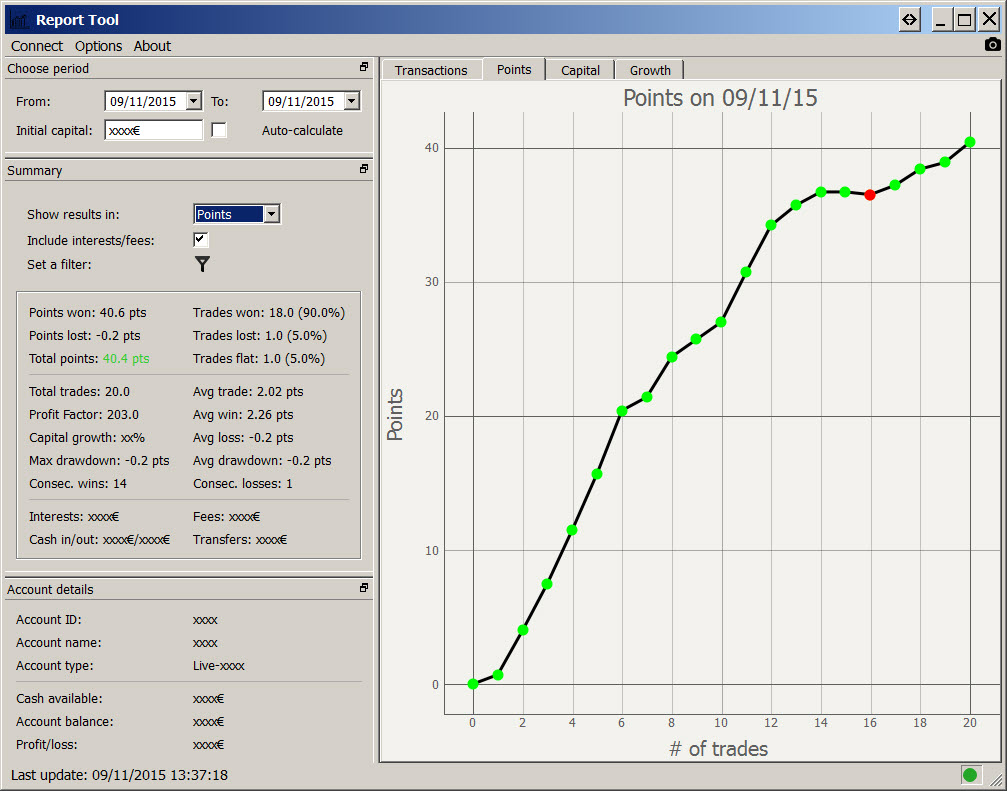Expand the Show results in dropdown
The height and width of the screenshot is (791, 1007).
271,214
